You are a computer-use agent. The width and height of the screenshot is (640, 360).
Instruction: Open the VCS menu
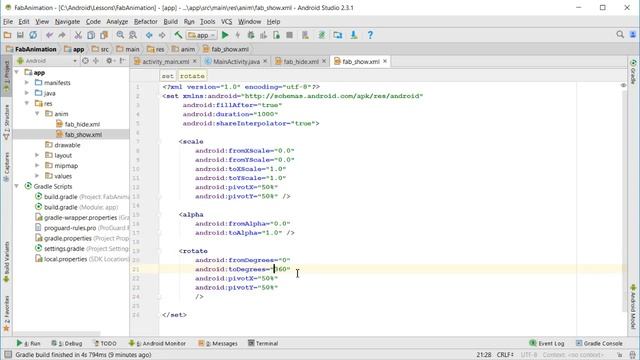pos(227,22)
